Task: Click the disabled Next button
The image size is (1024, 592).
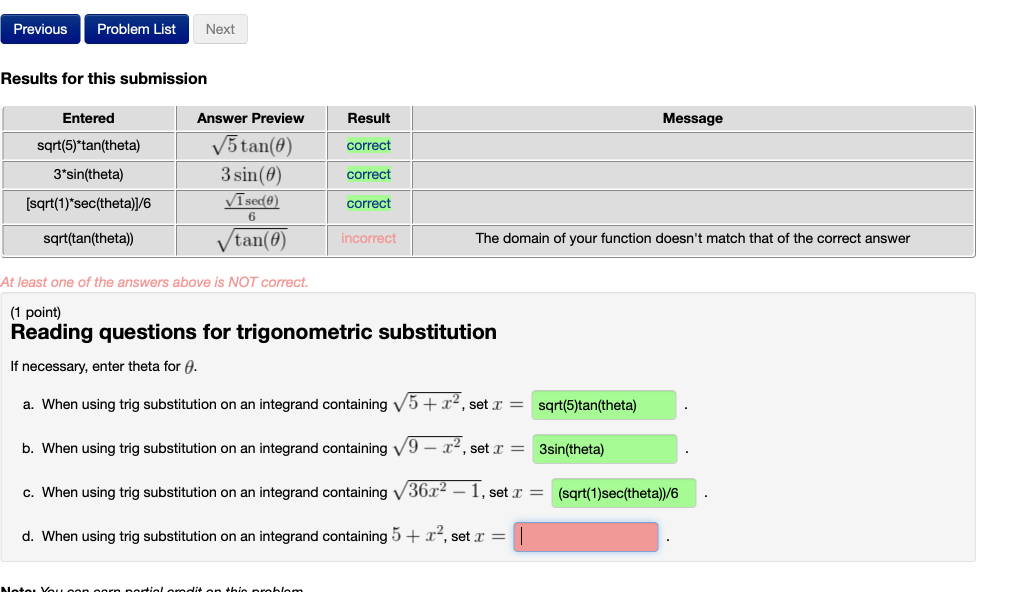Action: pos(220,29)
